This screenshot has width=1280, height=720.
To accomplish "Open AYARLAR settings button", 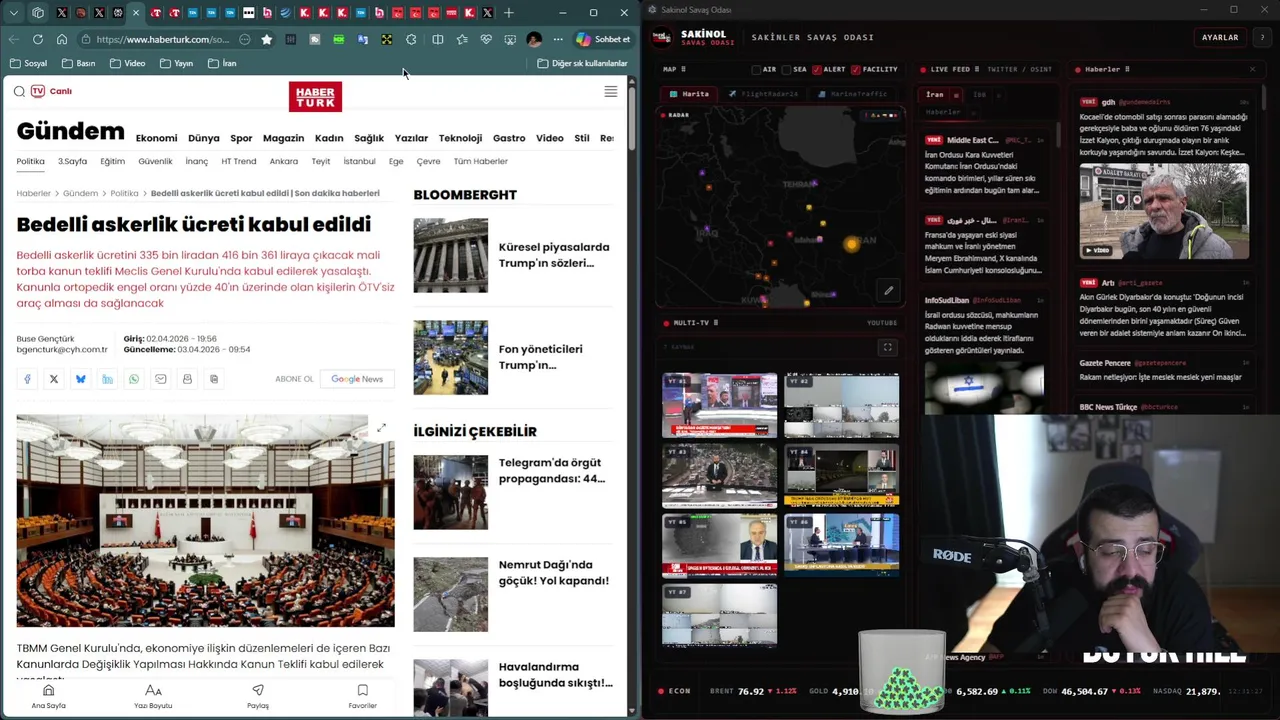I will [1220, 37].
